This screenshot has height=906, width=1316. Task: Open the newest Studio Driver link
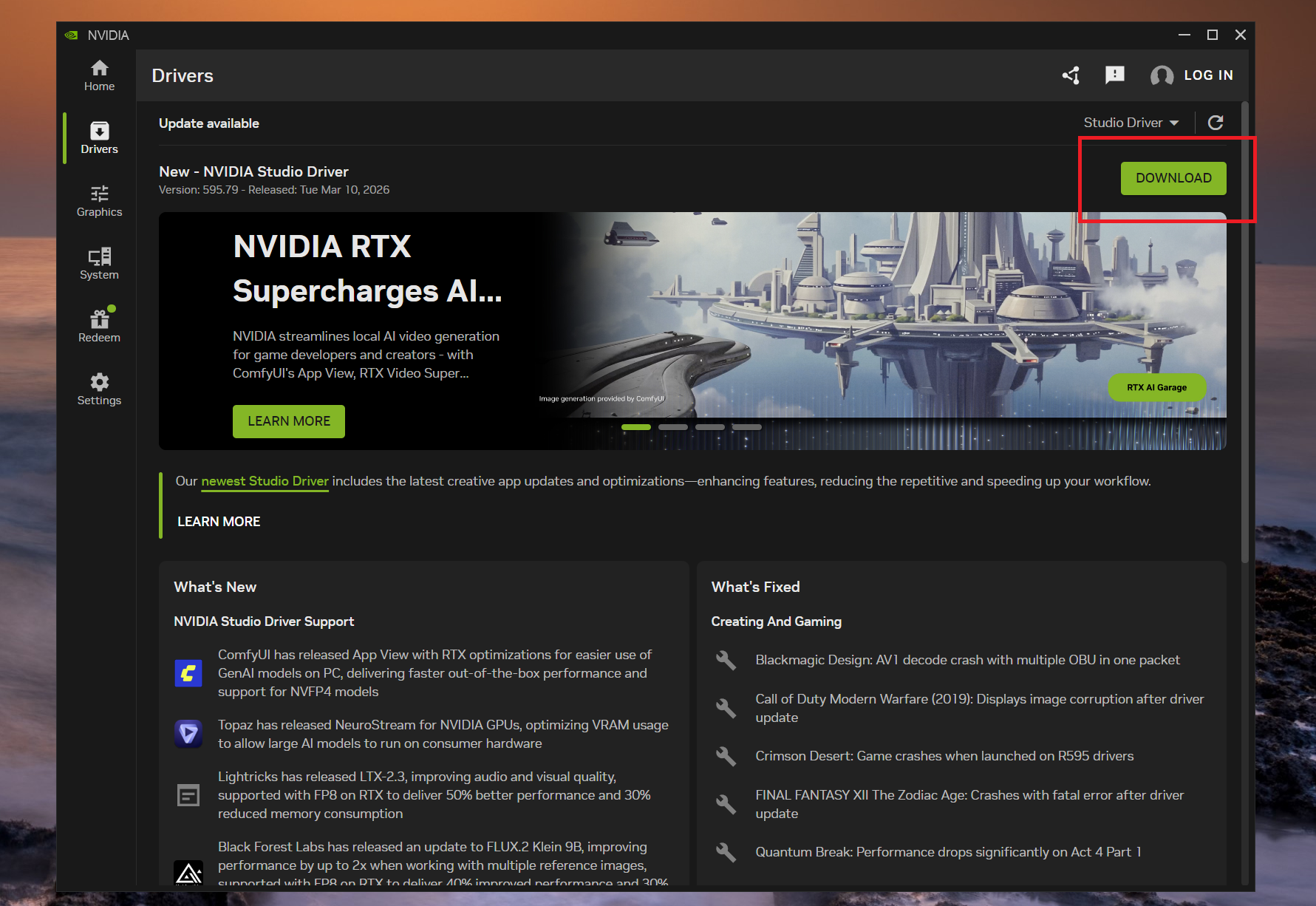click(x=265, y=481)
